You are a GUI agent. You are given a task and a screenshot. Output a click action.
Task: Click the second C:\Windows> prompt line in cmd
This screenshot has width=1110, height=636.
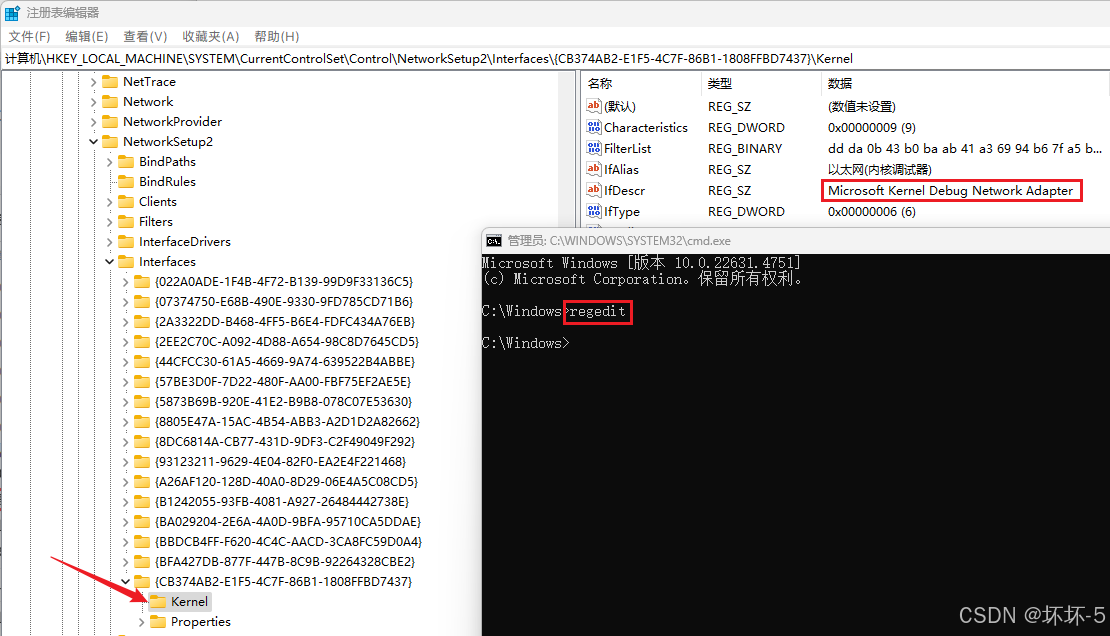tap(525, 343)
